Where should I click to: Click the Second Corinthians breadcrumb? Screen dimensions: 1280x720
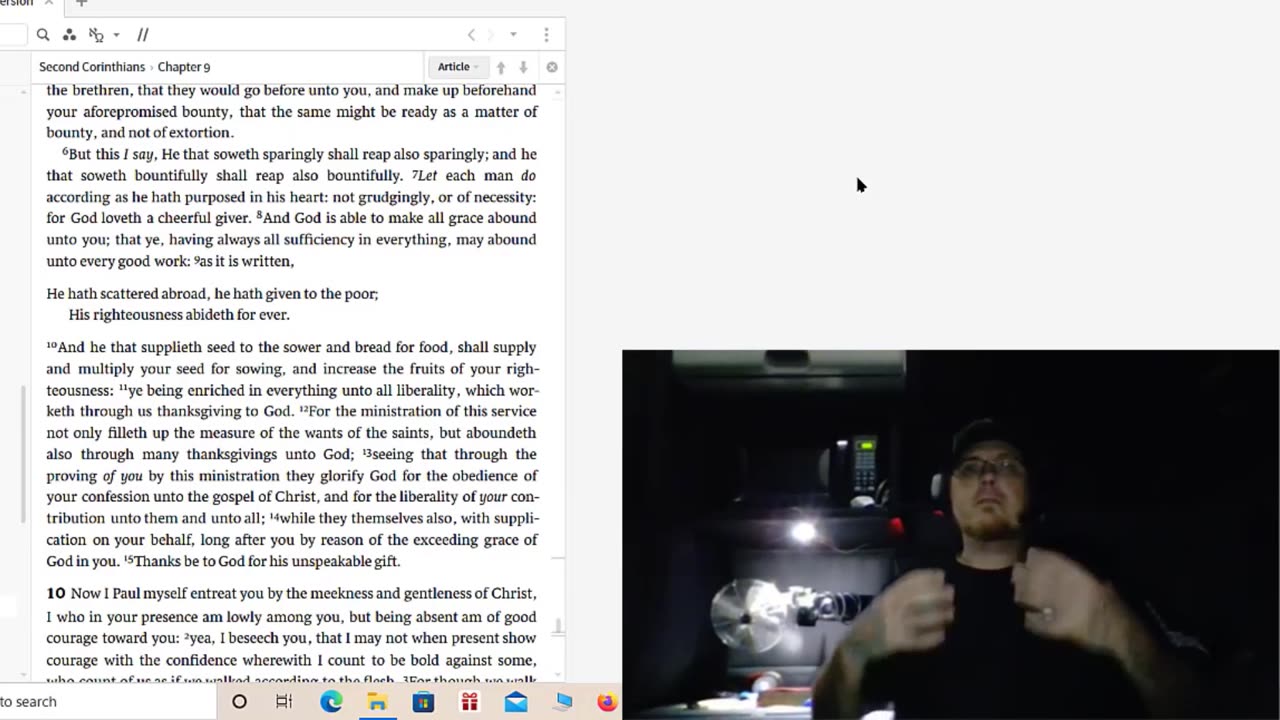[x=92, y=67]
